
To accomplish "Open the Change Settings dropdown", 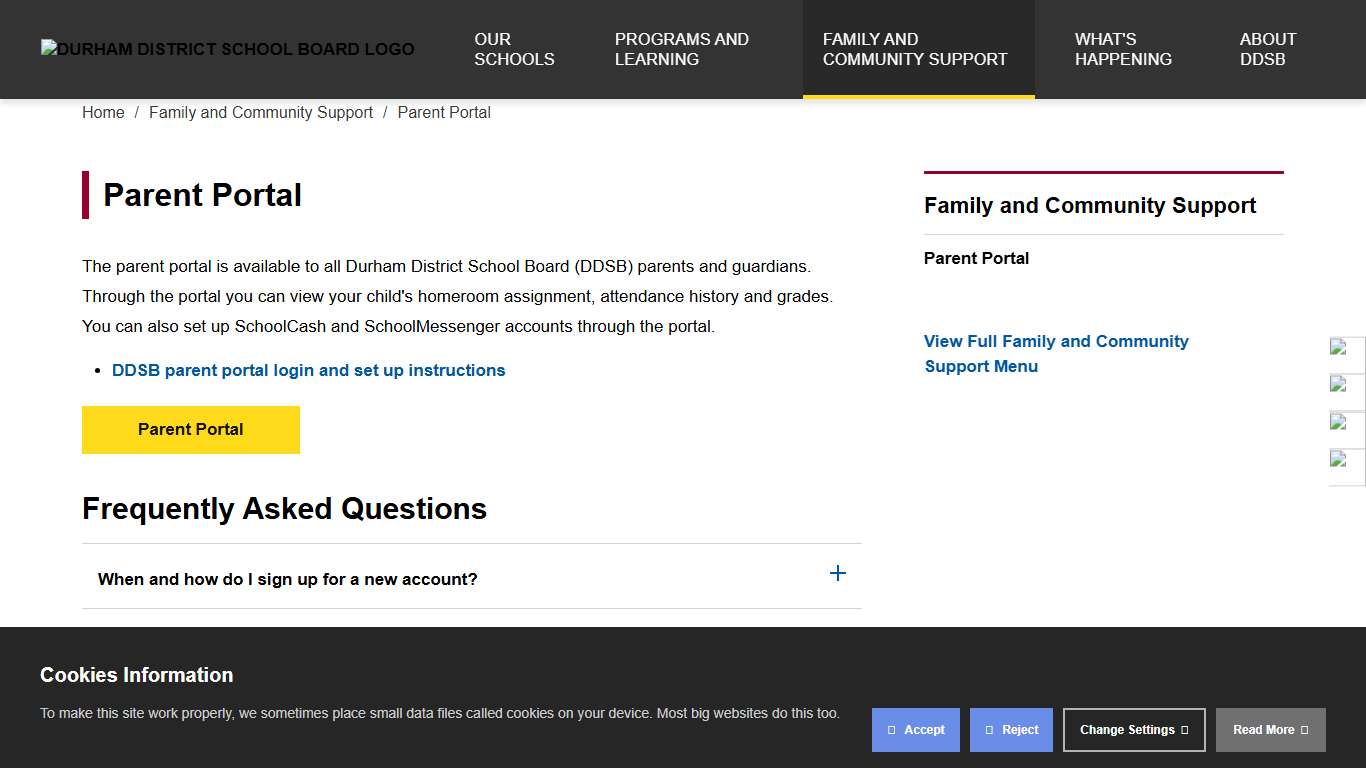I will 1134,730.
